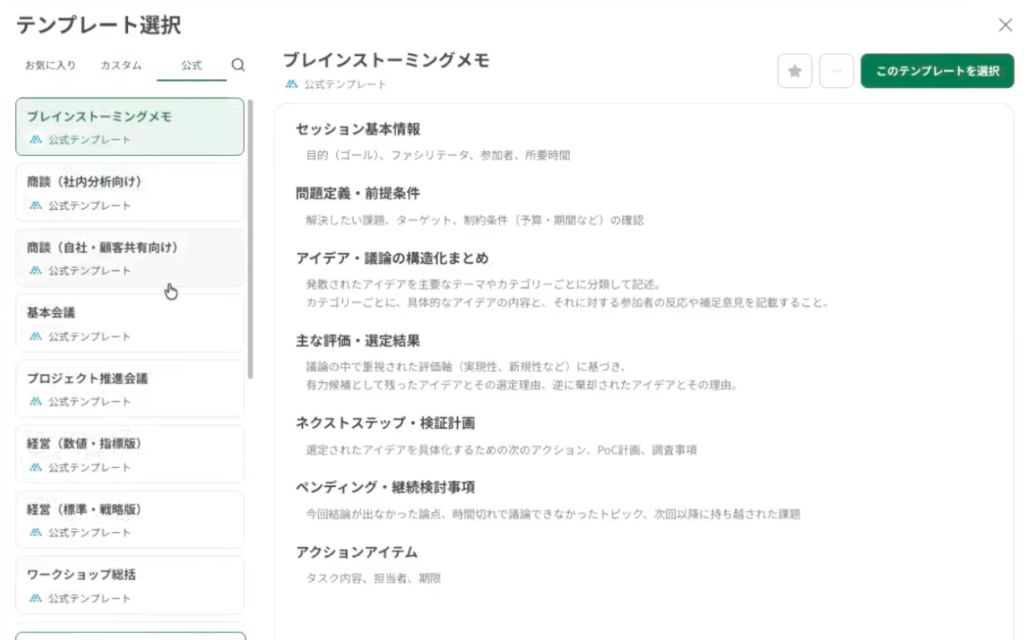This screenshot has height=640, width=1024.
Task: Select the ブレインストーミングメモ template card
Action: coord(129,126)
